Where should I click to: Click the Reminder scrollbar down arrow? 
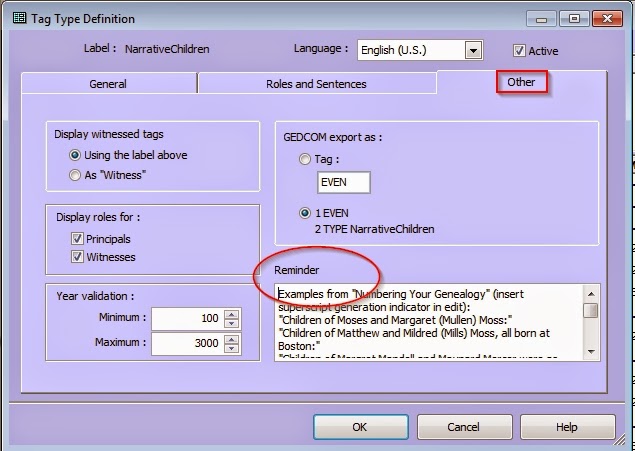[x=591, y=351]
